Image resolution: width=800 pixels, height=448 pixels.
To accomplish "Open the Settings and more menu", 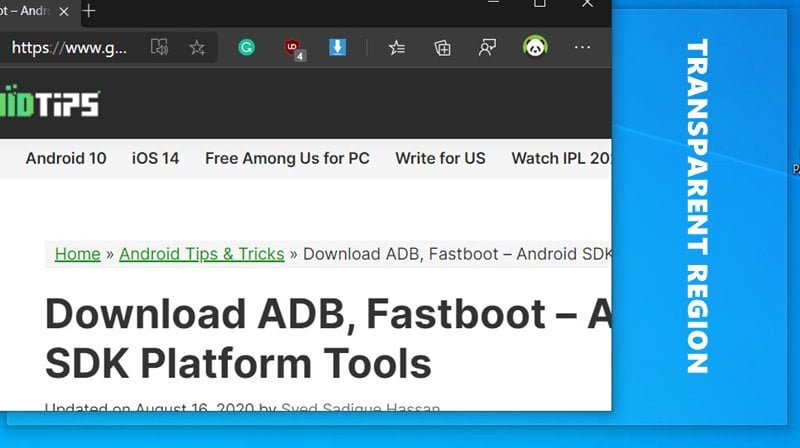I will [x=582, y=47].
